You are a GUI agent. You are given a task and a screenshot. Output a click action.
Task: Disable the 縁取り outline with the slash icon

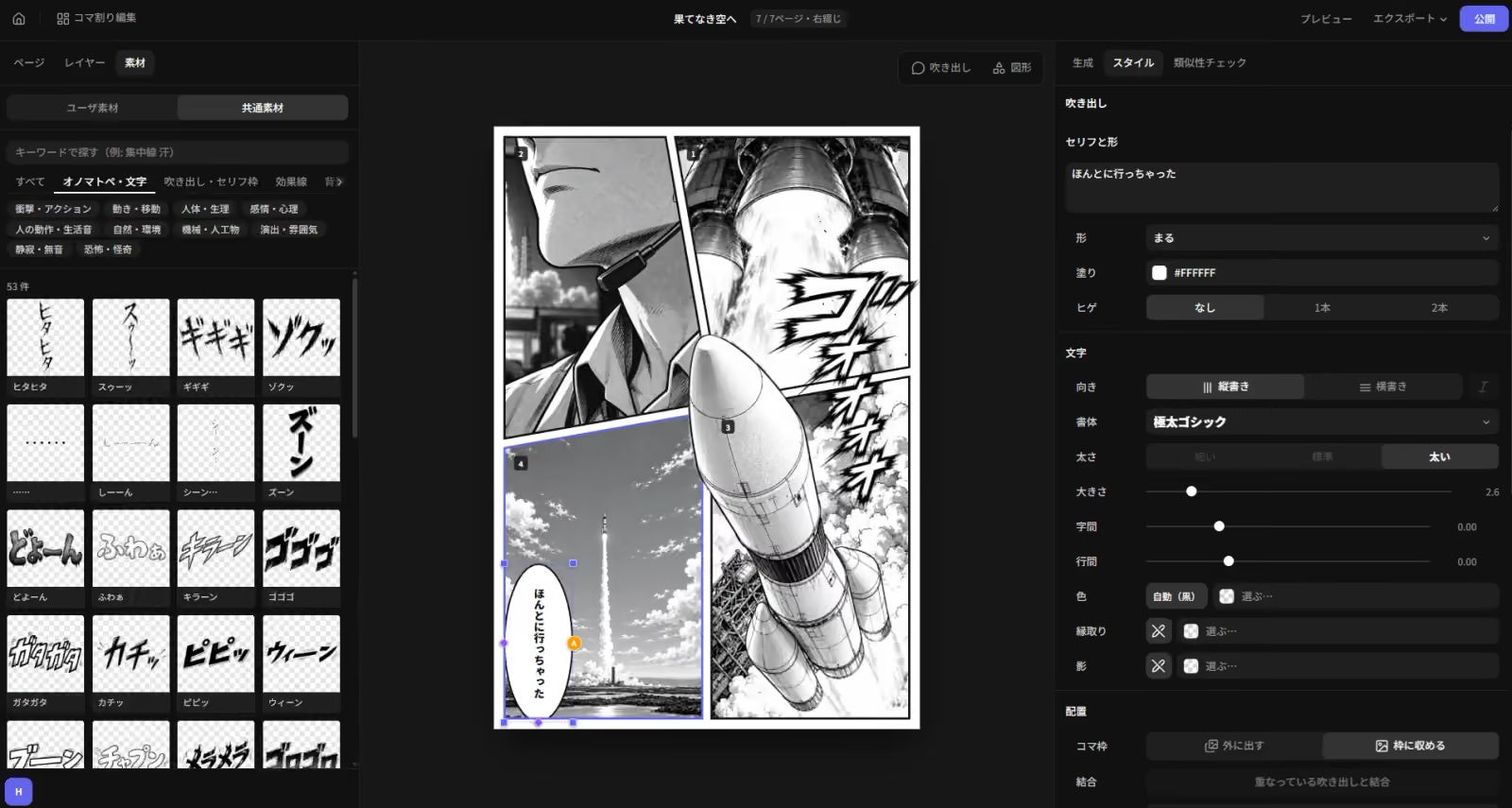tap(1159, 631)
